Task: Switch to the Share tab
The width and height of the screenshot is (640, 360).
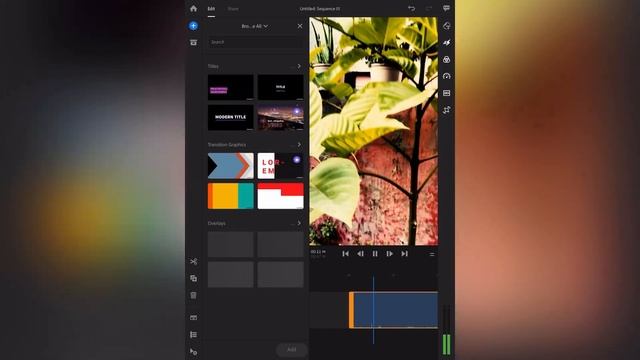Action: (x=233, y=9)
